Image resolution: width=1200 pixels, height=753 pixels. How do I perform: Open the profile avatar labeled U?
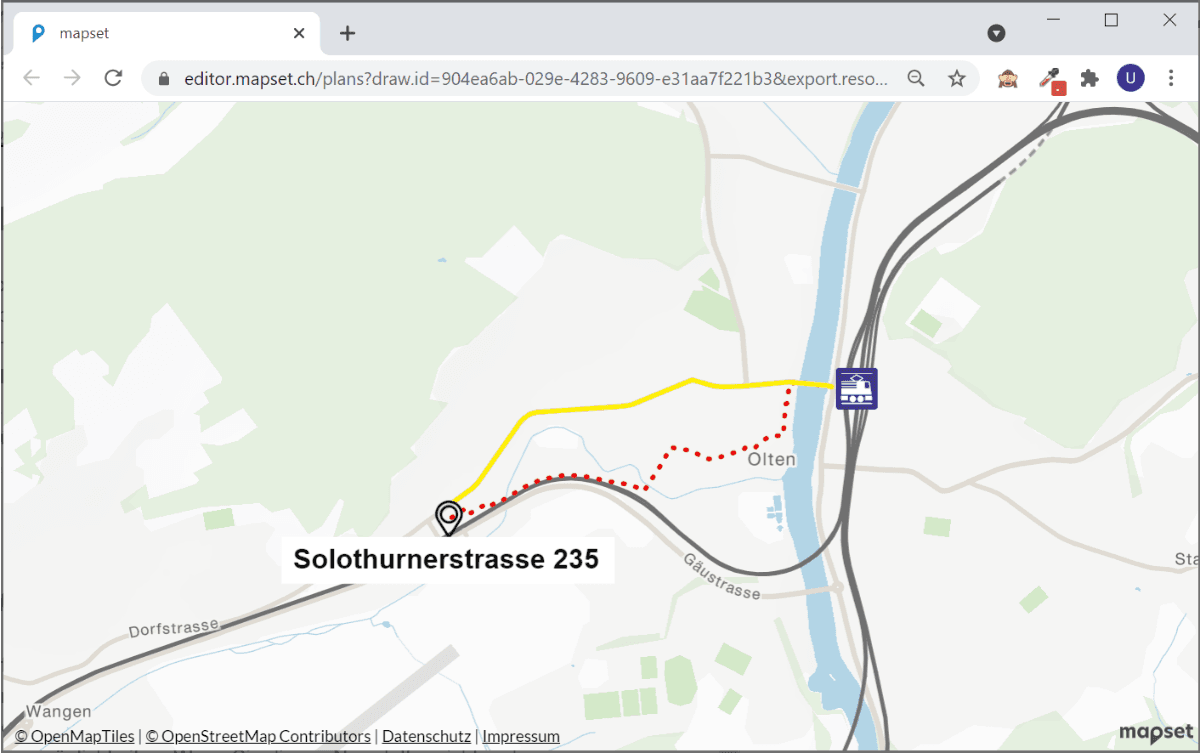[x=1130, y=78]
